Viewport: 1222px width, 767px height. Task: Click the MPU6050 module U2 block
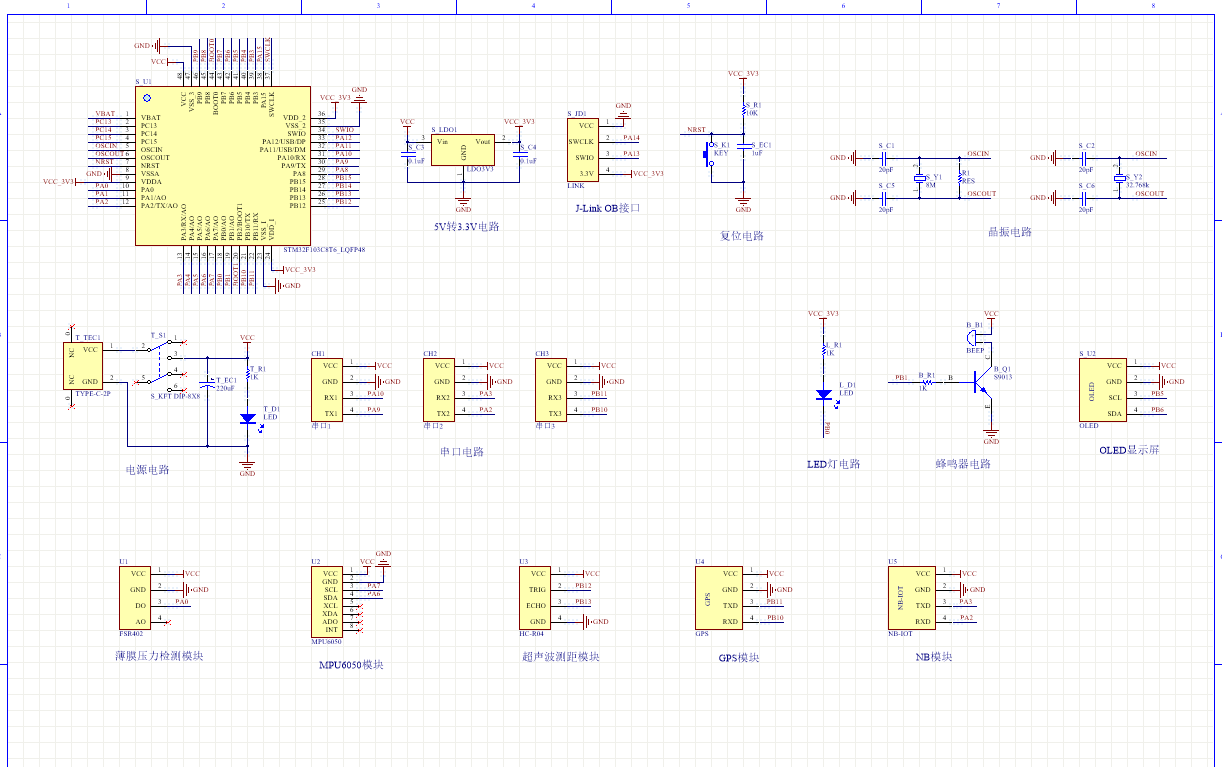(x=329, y=602)
